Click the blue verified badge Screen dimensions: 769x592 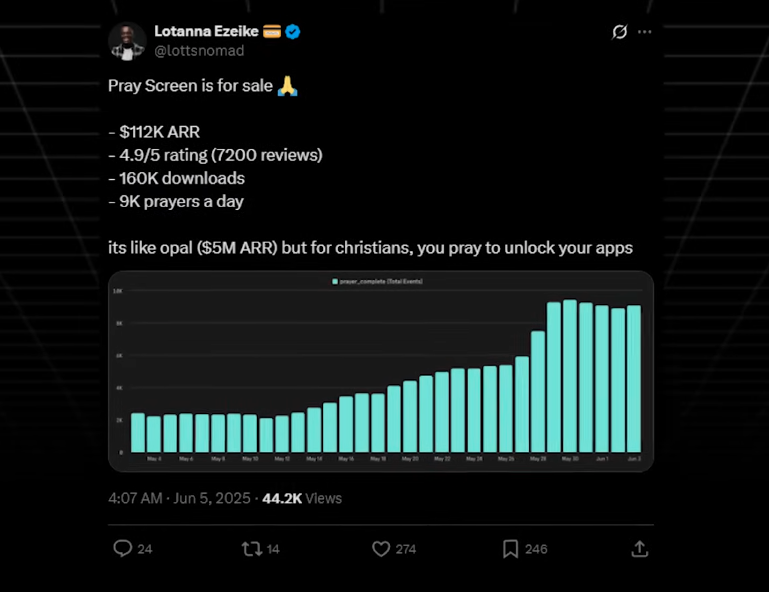[x=293, y=32]
